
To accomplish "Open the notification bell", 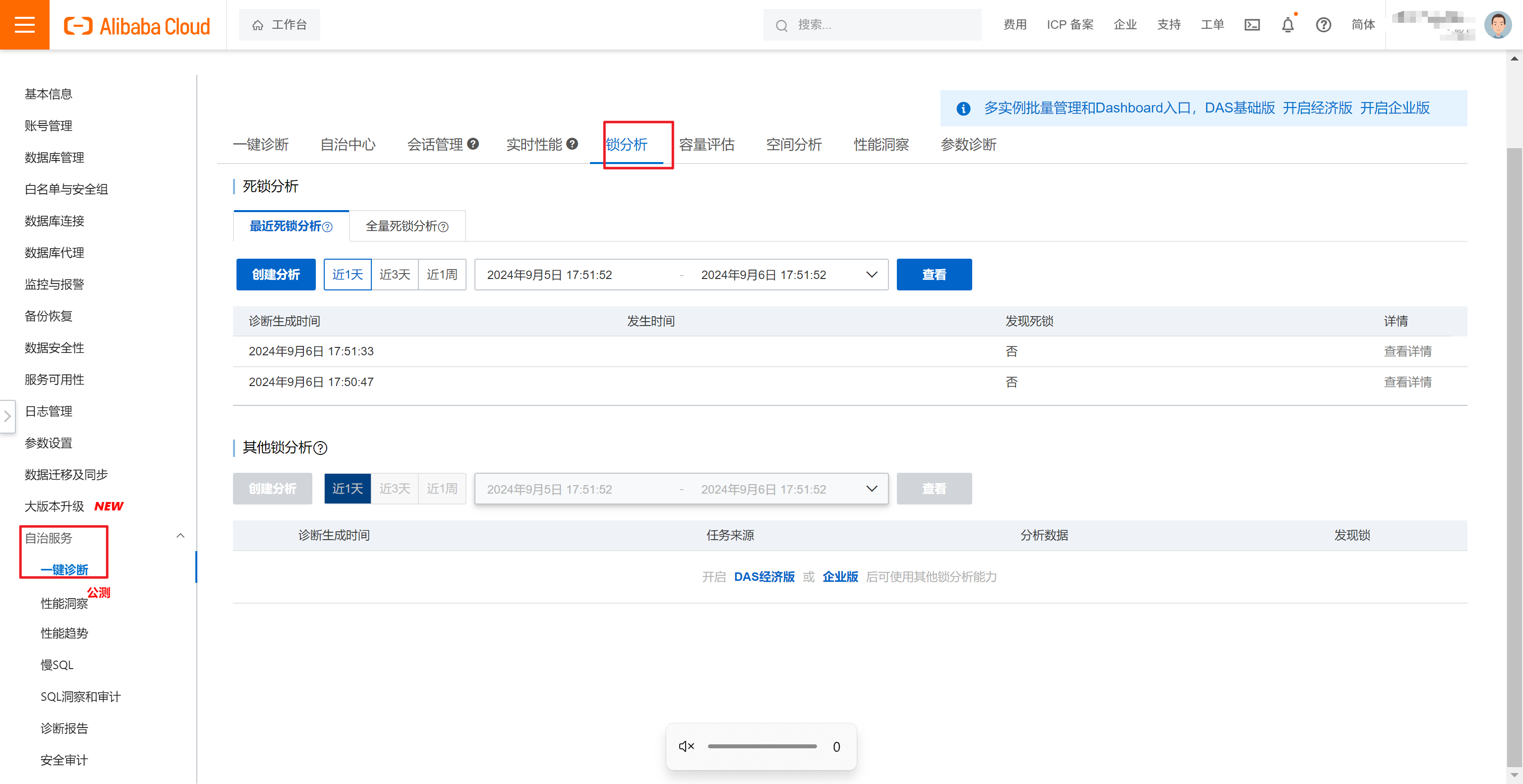I will click(1288, 25).
